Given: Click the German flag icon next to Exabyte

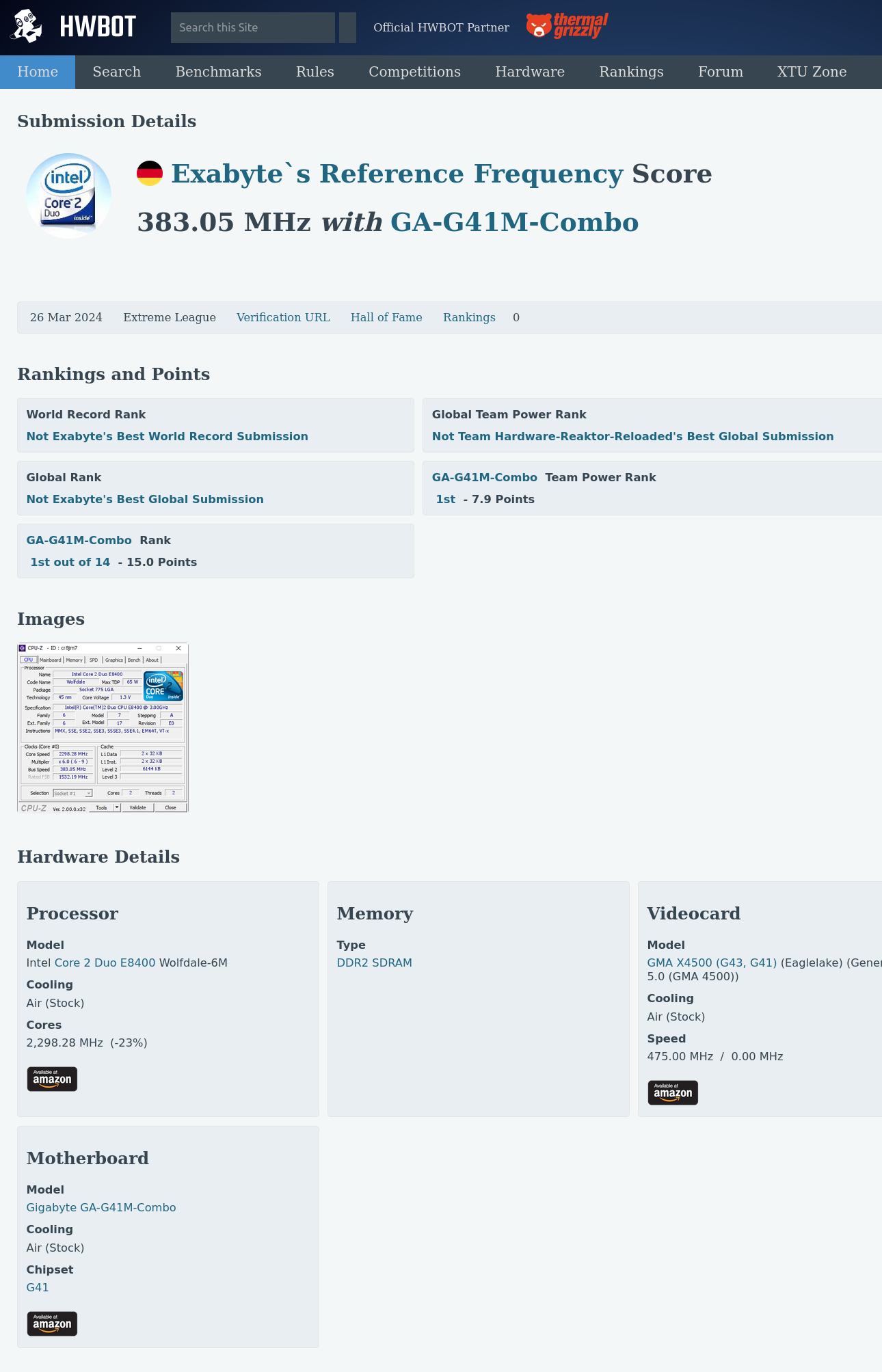Looking at the screenshot, I should pyautogui.click(x=150, y=174).
